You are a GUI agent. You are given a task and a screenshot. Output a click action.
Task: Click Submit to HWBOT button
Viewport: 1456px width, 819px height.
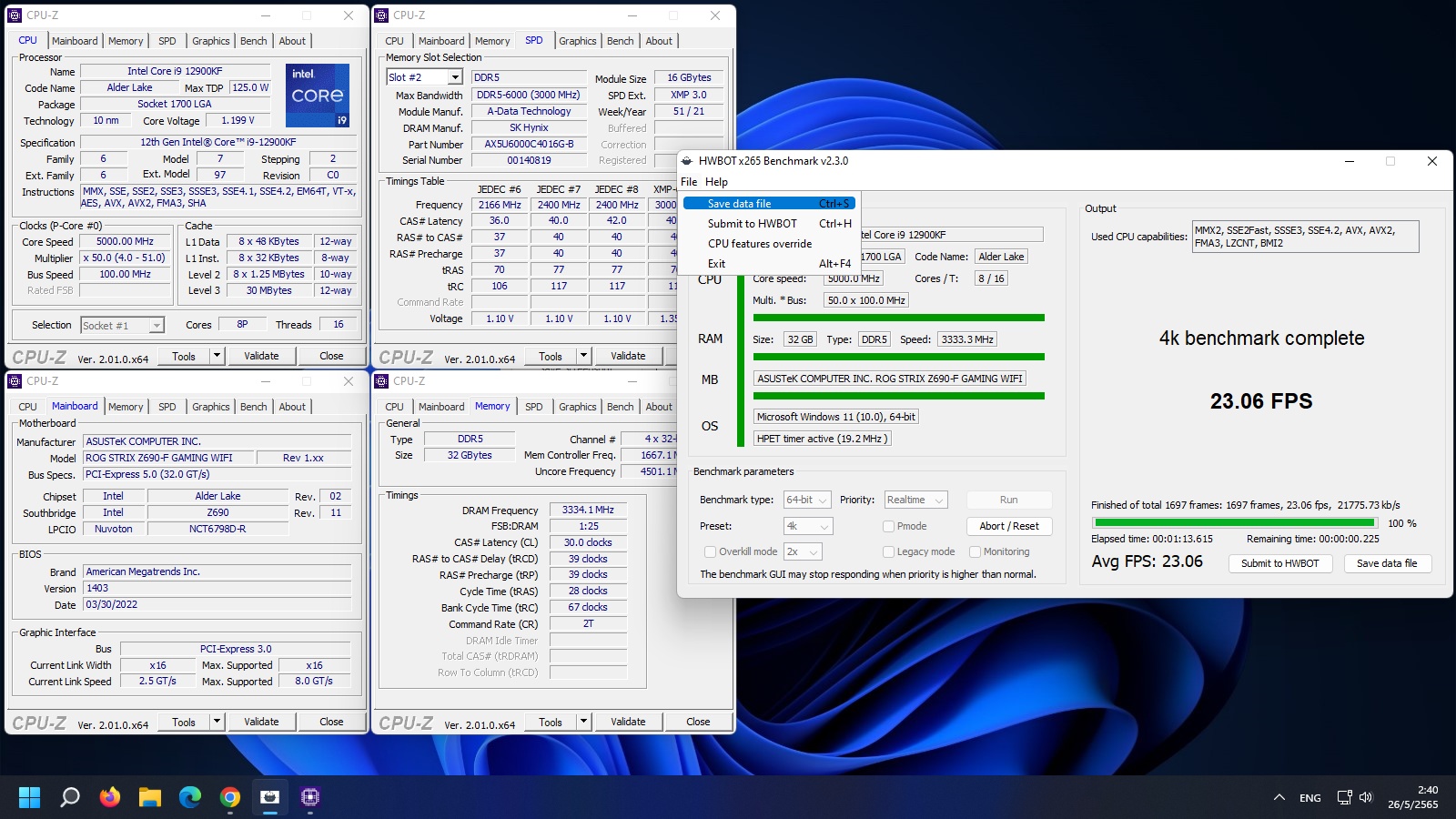pos(1279,563)
